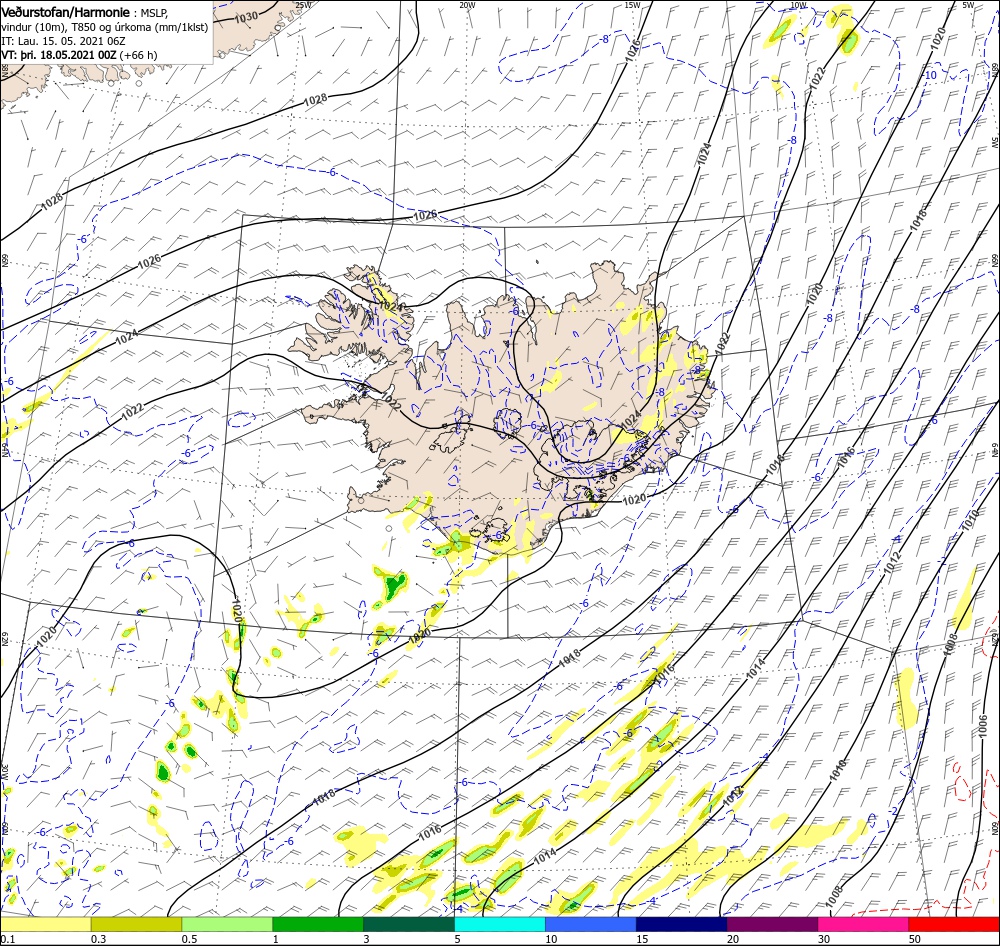Click the "0.5" legend scale value
The image size is (1000, 946).
point(189,939)
